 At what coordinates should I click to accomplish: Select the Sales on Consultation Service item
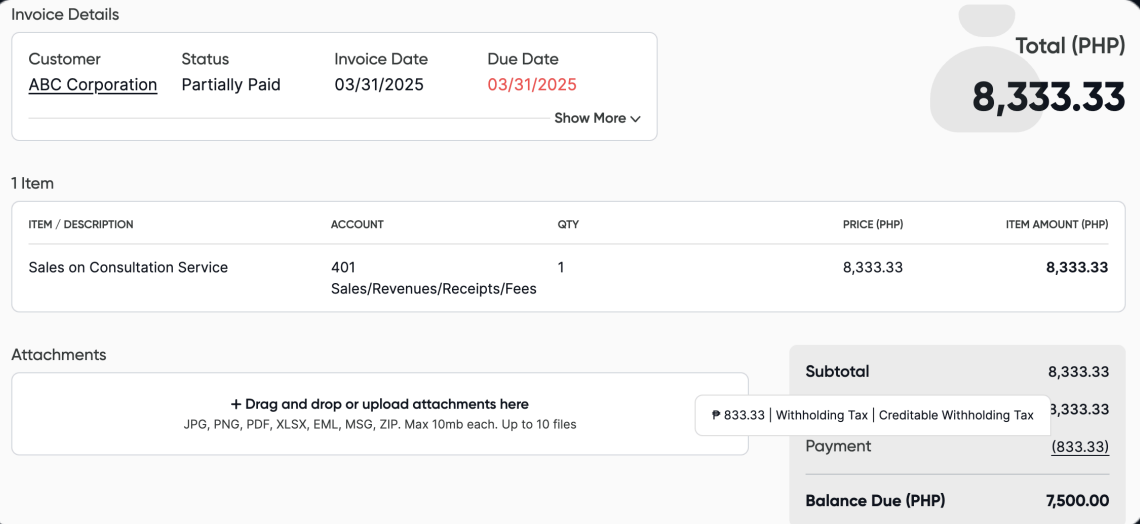(128, 268)
